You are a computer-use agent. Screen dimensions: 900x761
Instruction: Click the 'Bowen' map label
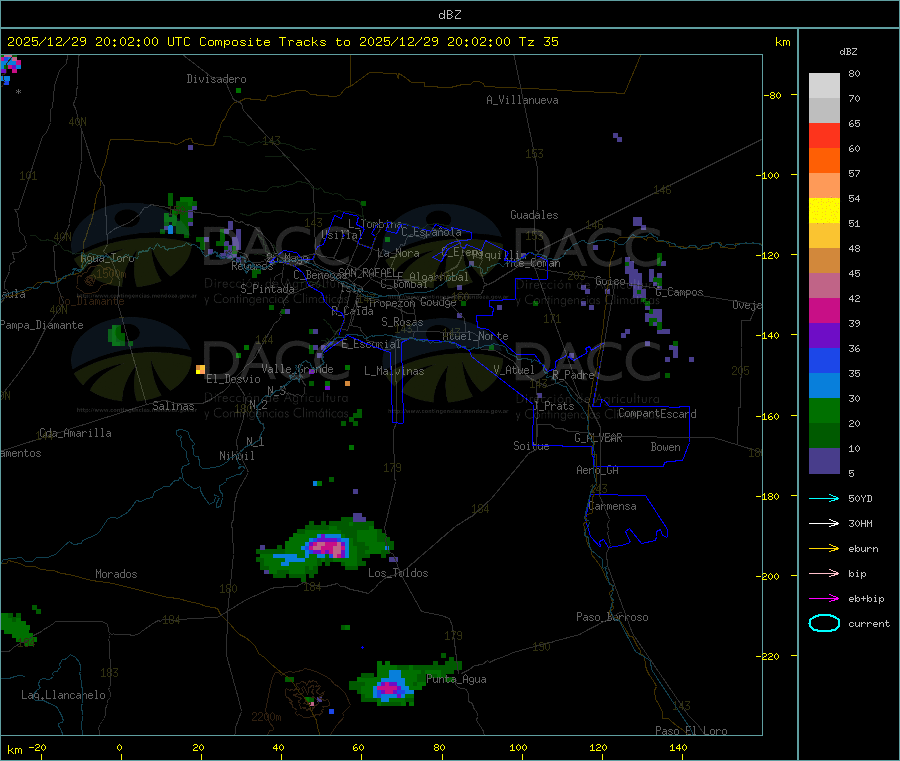pyautogui.click(x=665, y=447)
